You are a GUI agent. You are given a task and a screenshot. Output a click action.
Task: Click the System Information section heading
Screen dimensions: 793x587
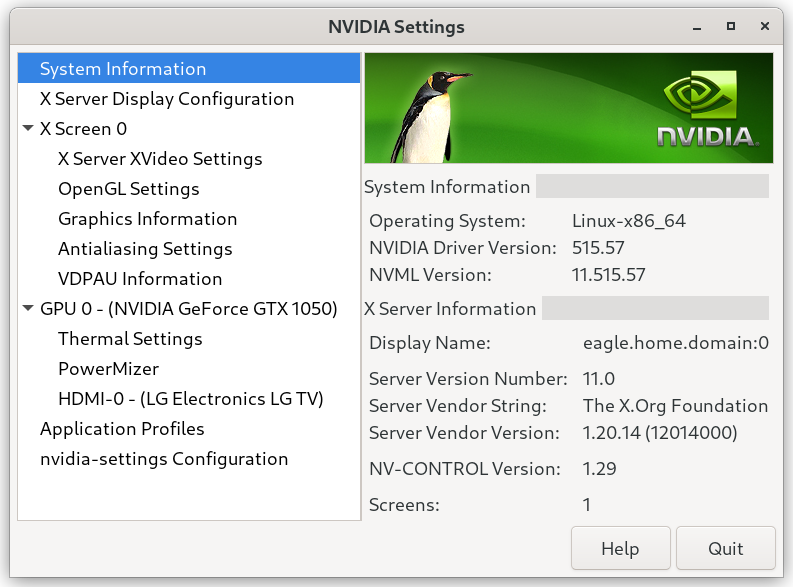(447, 187)
